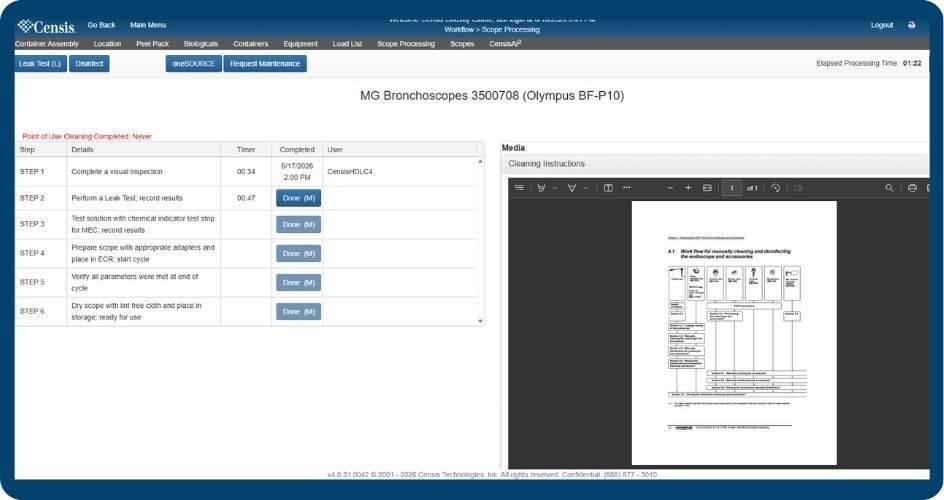This screenshot has height=500, width=944.
Task: Click Elapsed Processing Time 01:22 value
Action: click(x=911, y=63)
